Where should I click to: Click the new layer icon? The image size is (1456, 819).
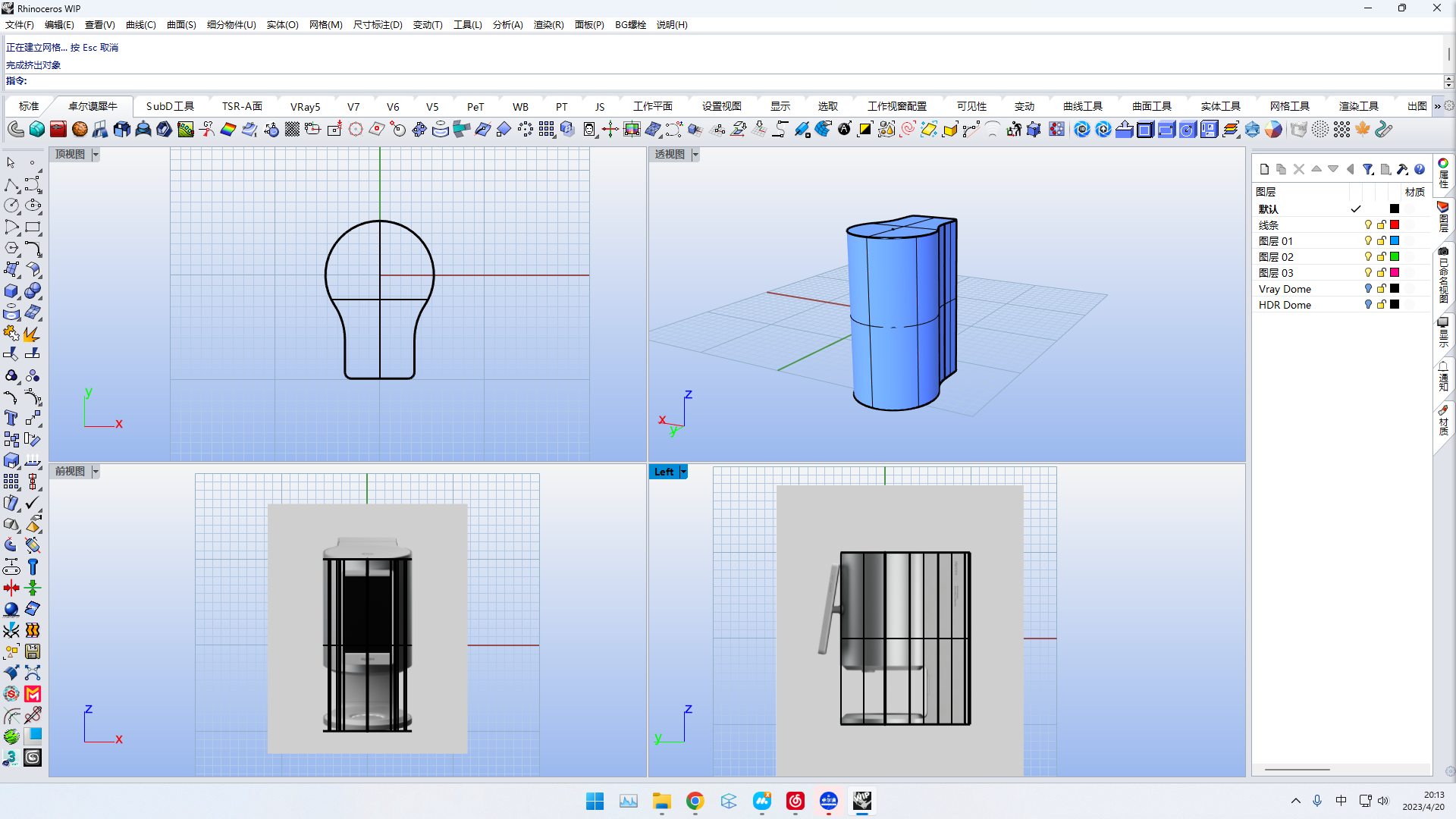(x=1264, y=169)
